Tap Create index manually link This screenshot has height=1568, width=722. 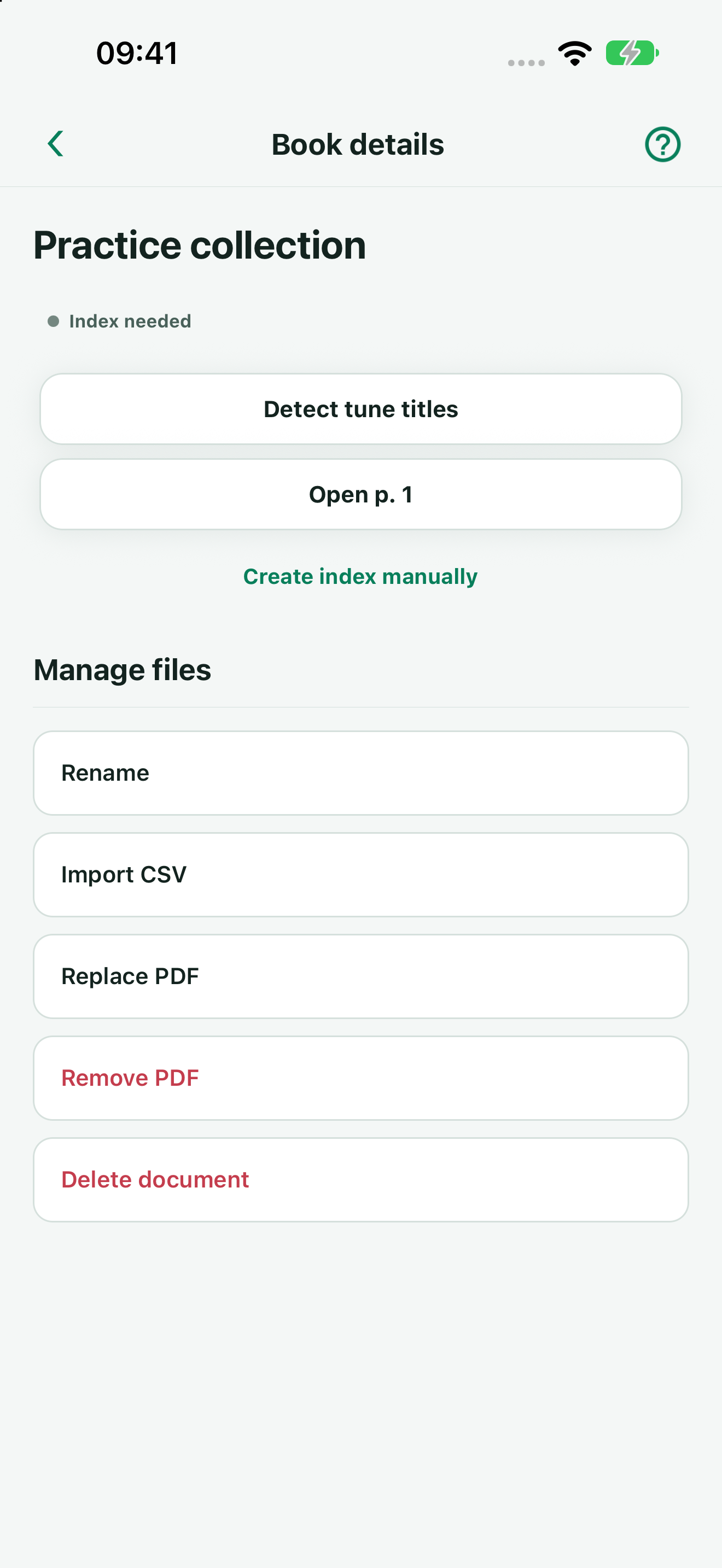click(360, 576)
